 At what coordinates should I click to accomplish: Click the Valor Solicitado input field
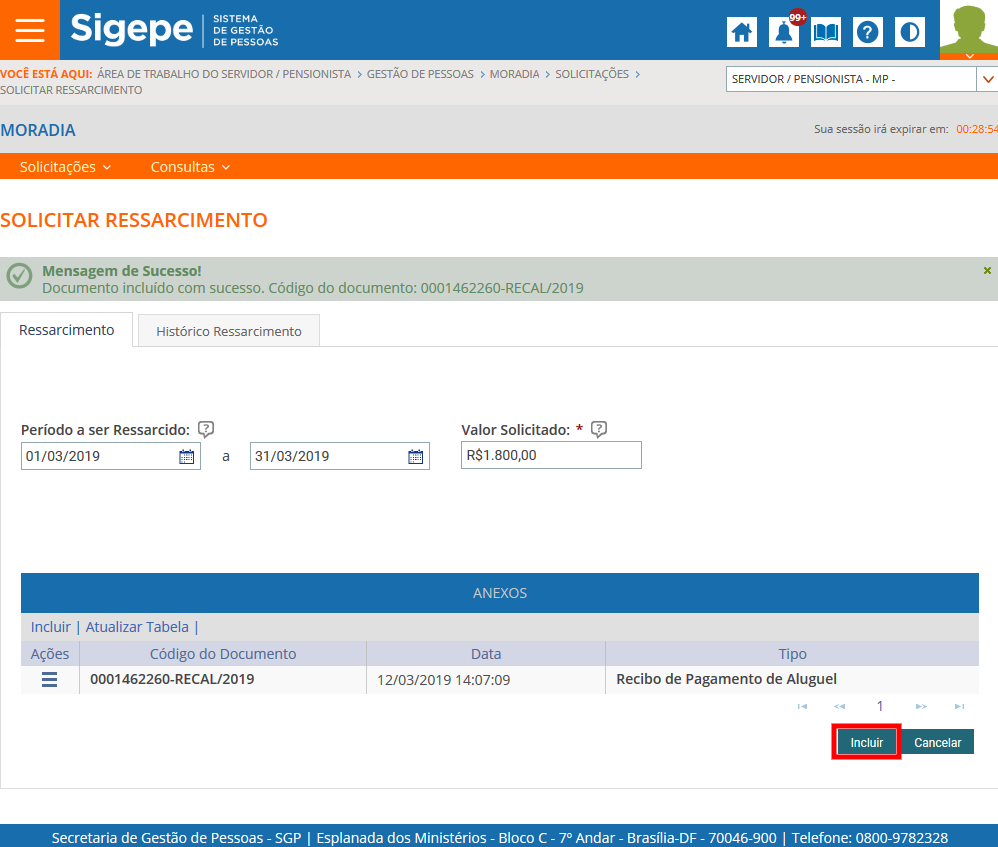pos(551,455)
